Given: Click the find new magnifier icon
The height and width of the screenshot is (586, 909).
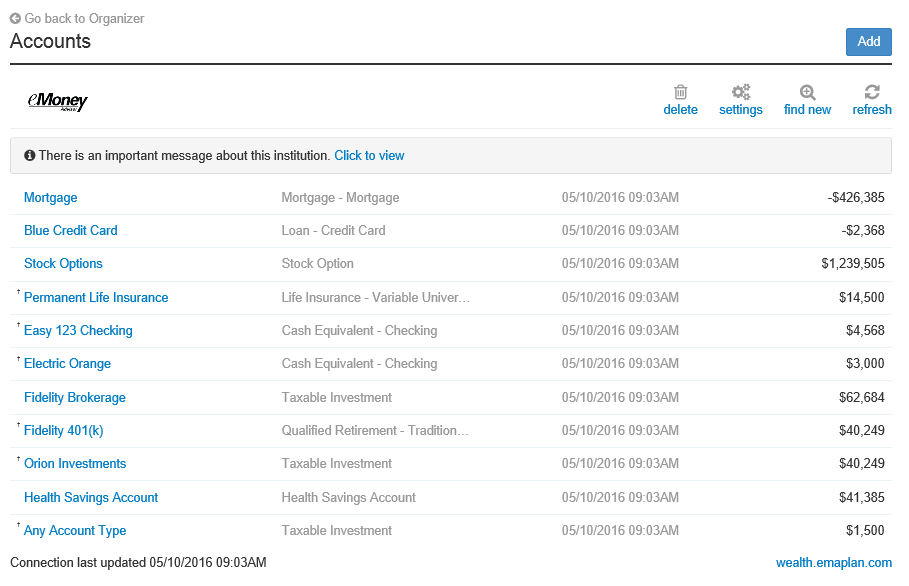Looking at the screenshot, I should (x=807, y=92).
